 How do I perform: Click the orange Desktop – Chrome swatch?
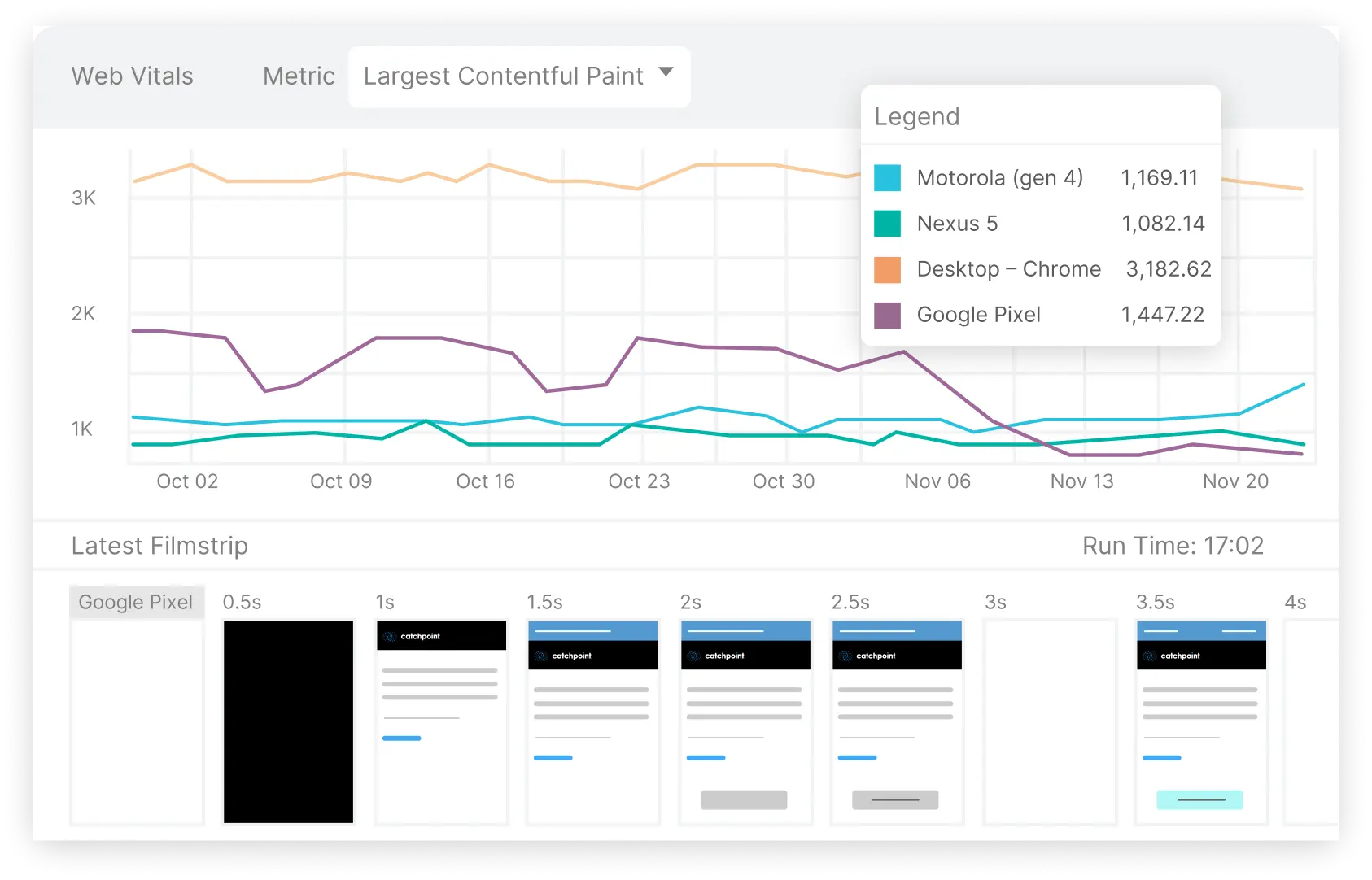point(886,268)
